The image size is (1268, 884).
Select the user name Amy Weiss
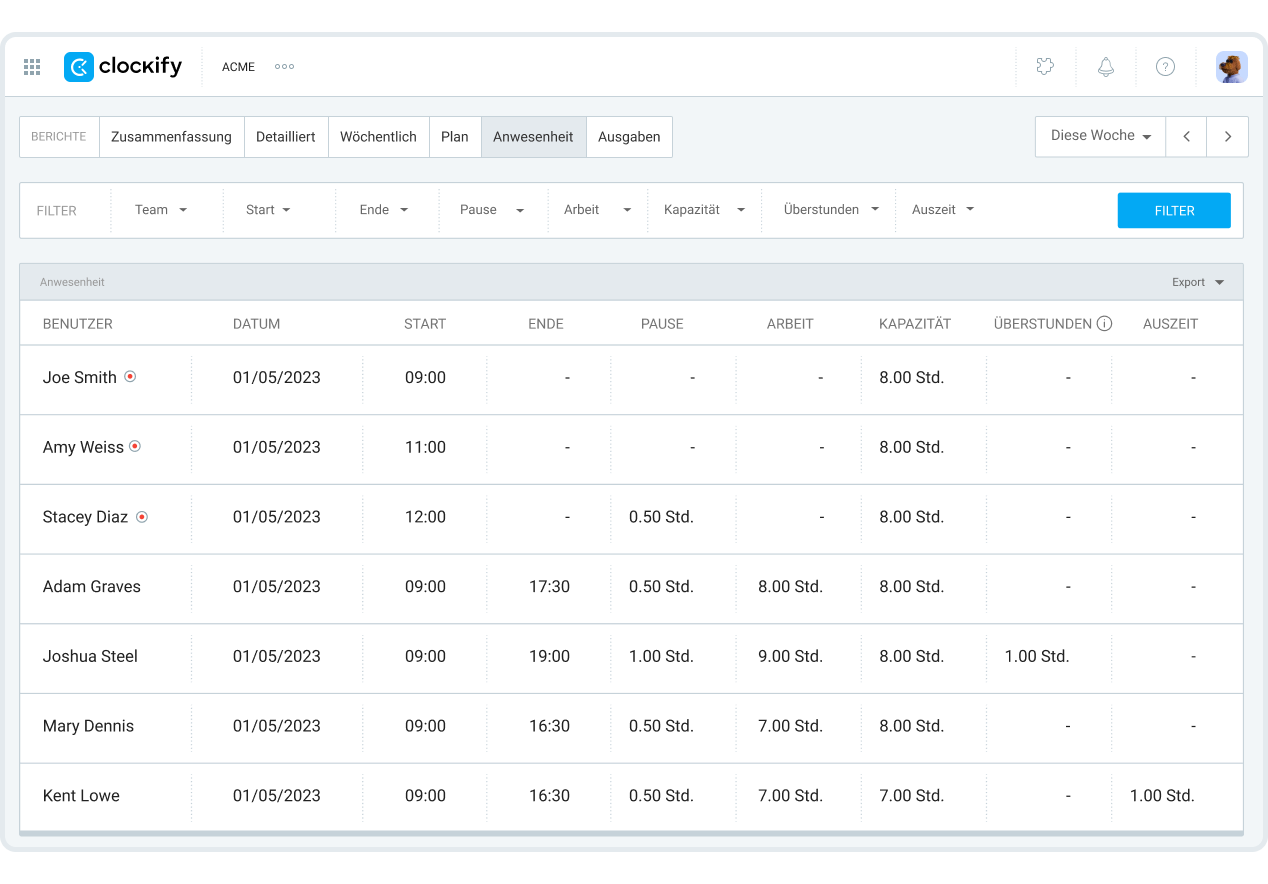point(83,447)
